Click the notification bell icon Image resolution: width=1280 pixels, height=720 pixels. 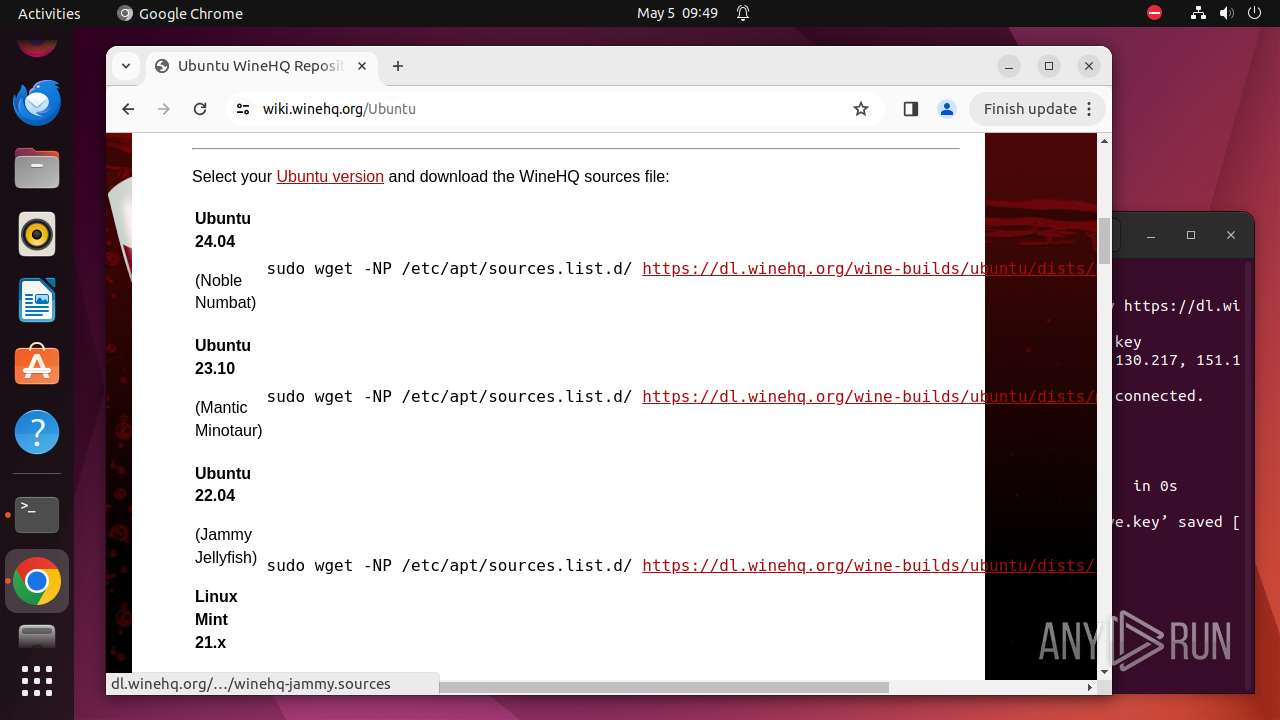click(743, 13)
